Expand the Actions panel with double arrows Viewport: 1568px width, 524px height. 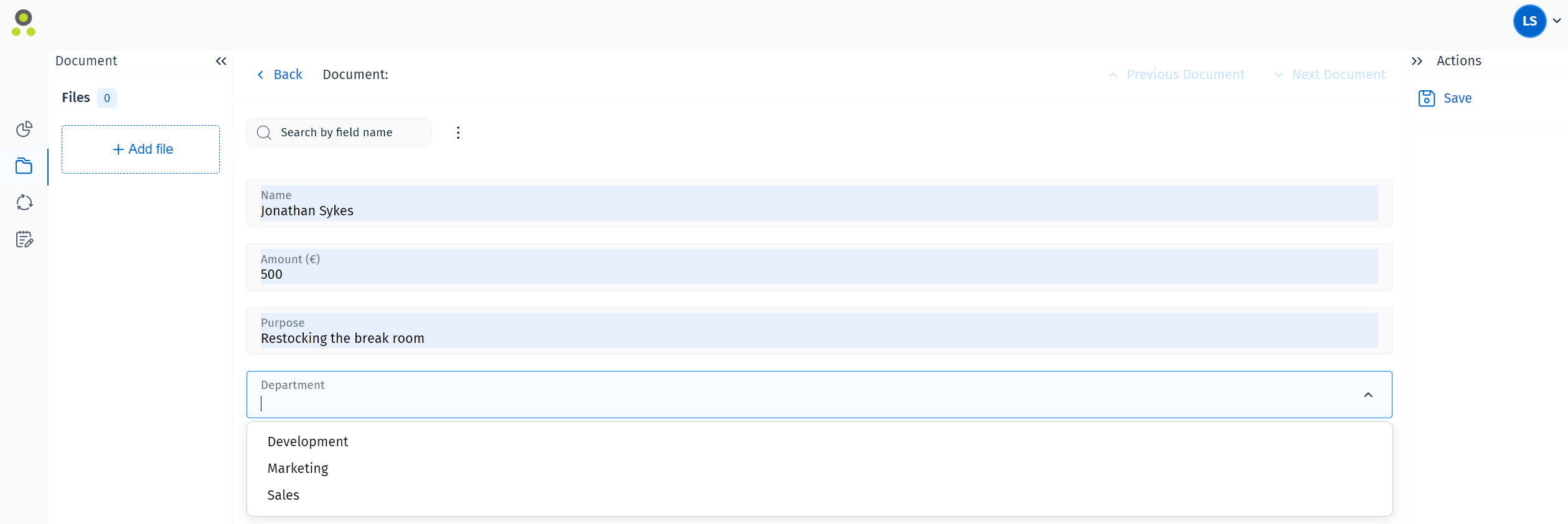tap(1417, 61)
